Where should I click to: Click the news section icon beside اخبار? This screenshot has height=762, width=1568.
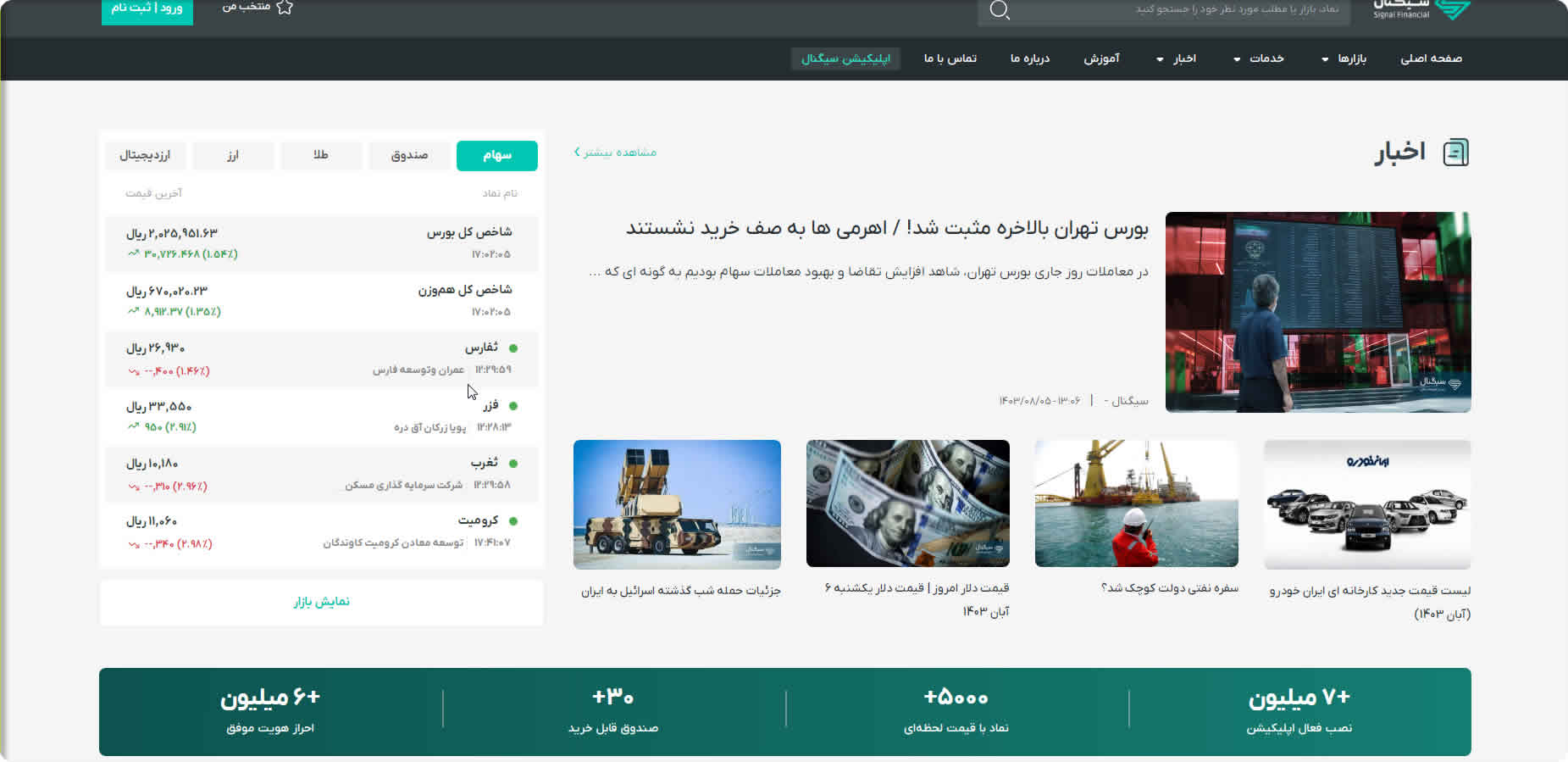pyautogui.click(x=1455, y=153)
